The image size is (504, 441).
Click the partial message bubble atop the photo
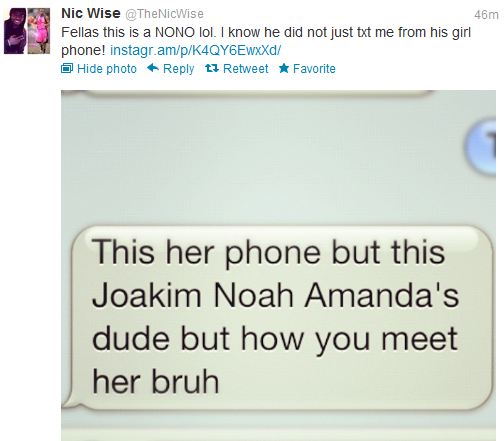pos(259,94)
